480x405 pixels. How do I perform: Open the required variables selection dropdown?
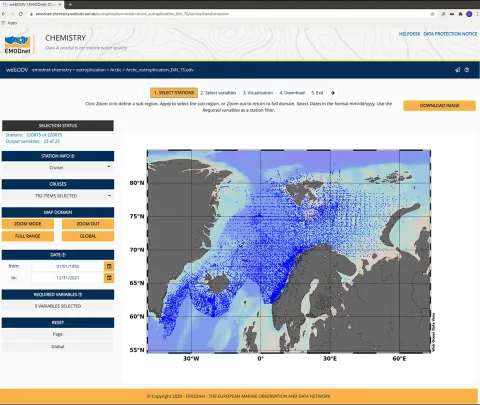[58, 306]
